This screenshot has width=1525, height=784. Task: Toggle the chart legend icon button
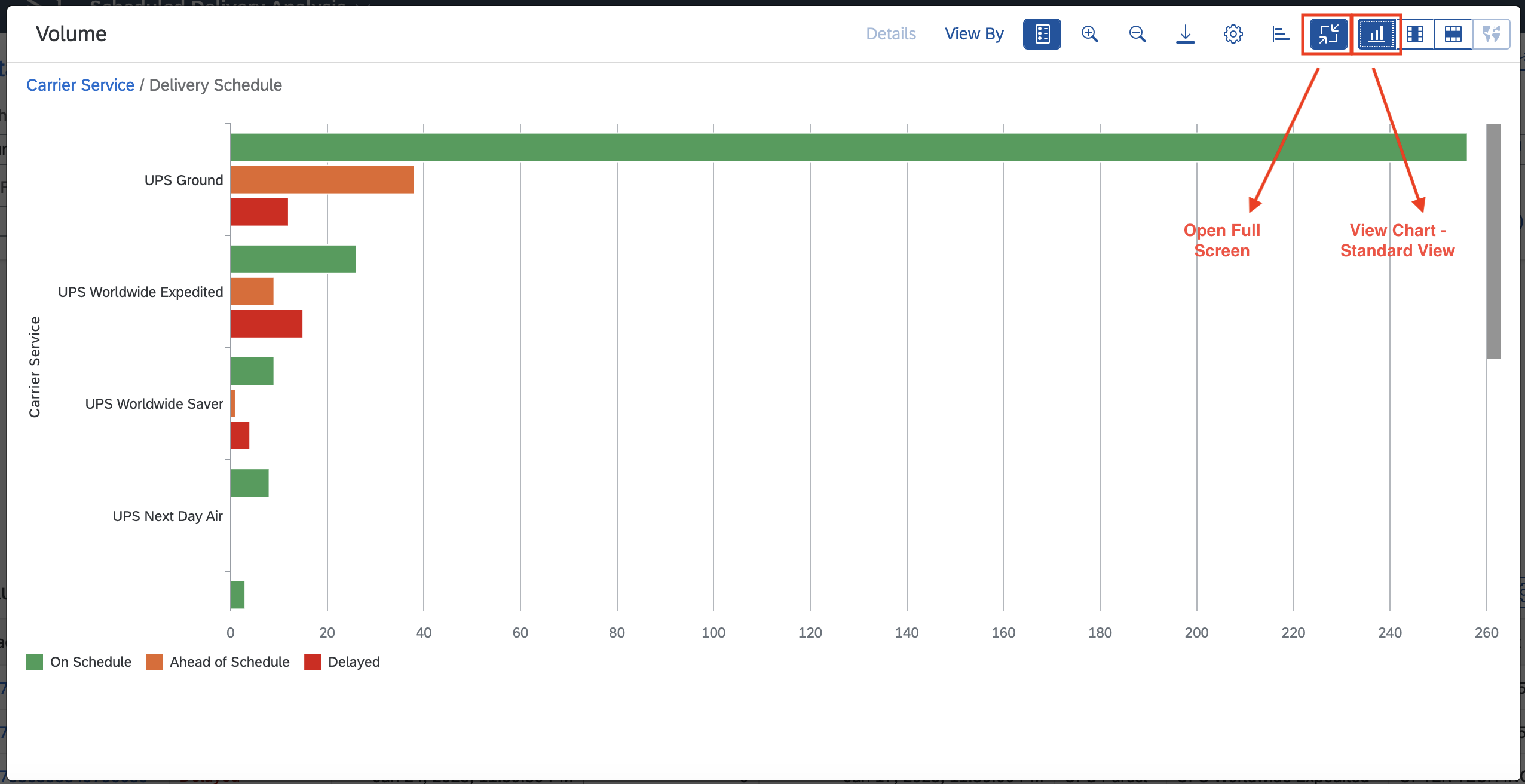tap(1042, 34)
